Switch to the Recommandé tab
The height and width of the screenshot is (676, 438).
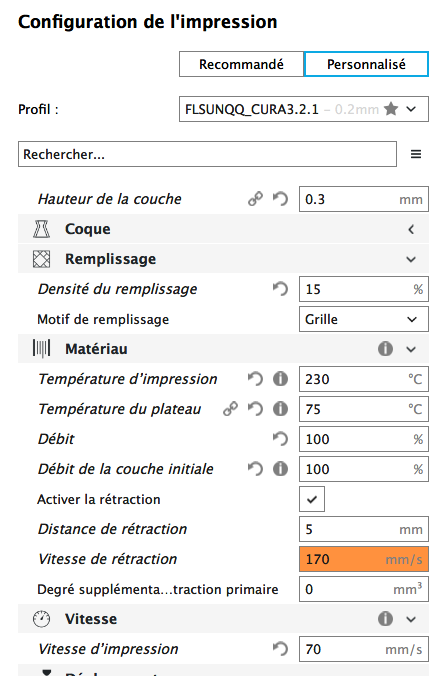(x=241, y=64)
